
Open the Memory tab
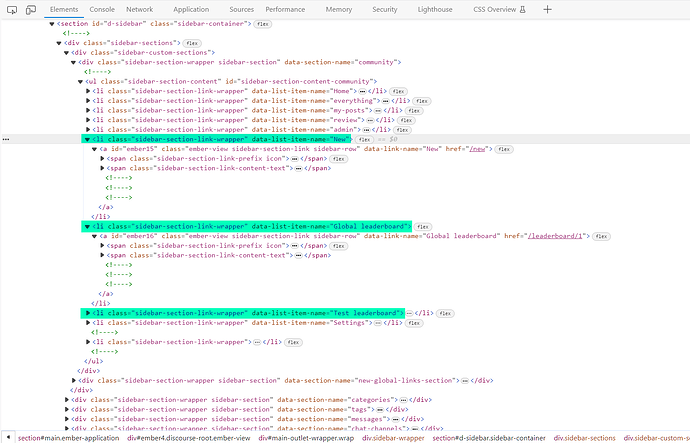coord(338,9)
